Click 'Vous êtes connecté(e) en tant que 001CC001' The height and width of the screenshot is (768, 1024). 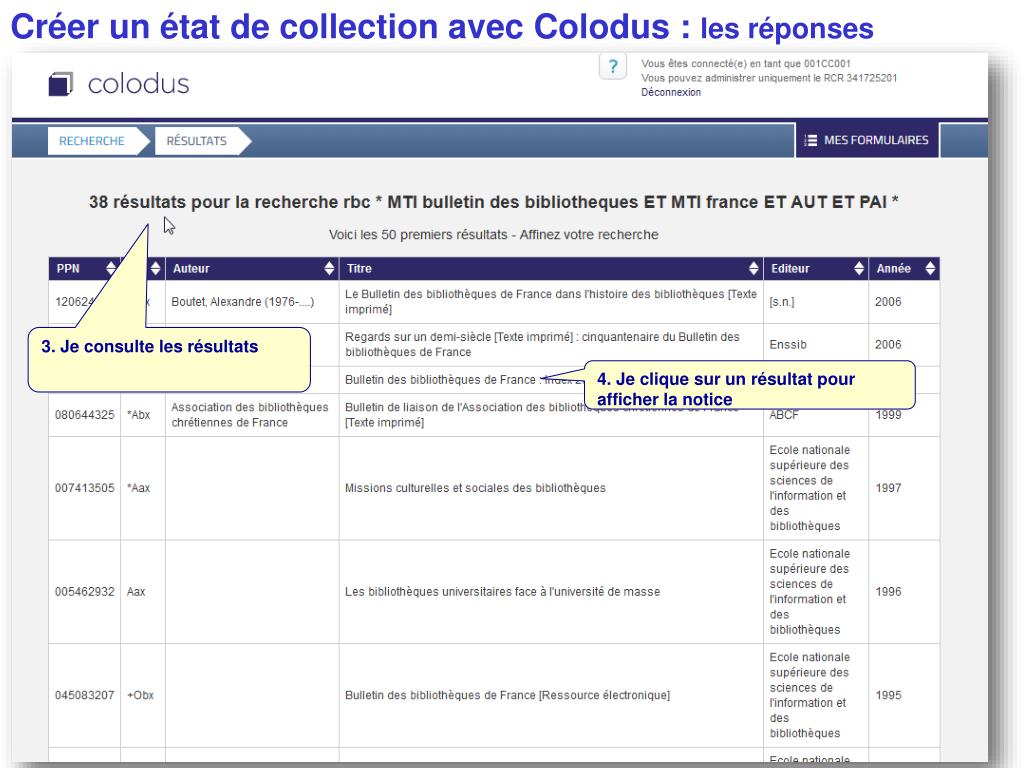(x=746, y=63)
